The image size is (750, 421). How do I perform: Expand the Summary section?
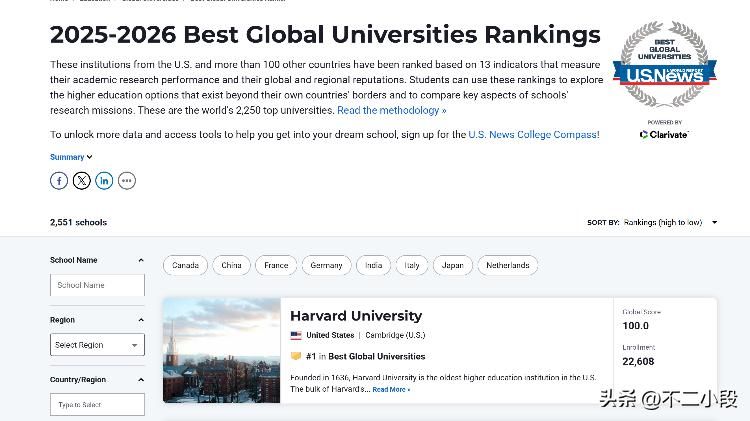point(71,157)
